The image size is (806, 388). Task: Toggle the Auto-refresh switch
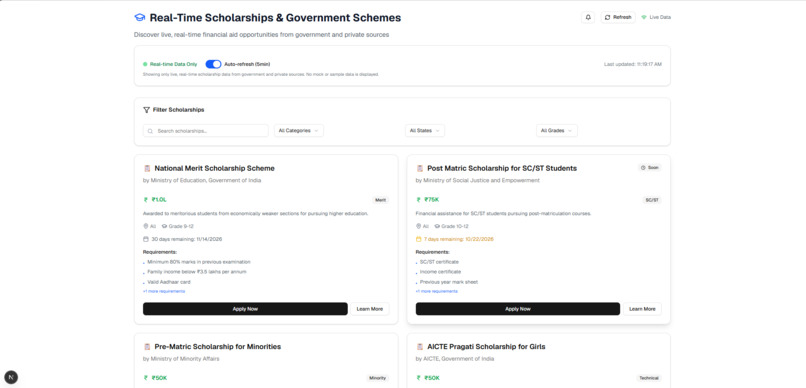(213, 64)
